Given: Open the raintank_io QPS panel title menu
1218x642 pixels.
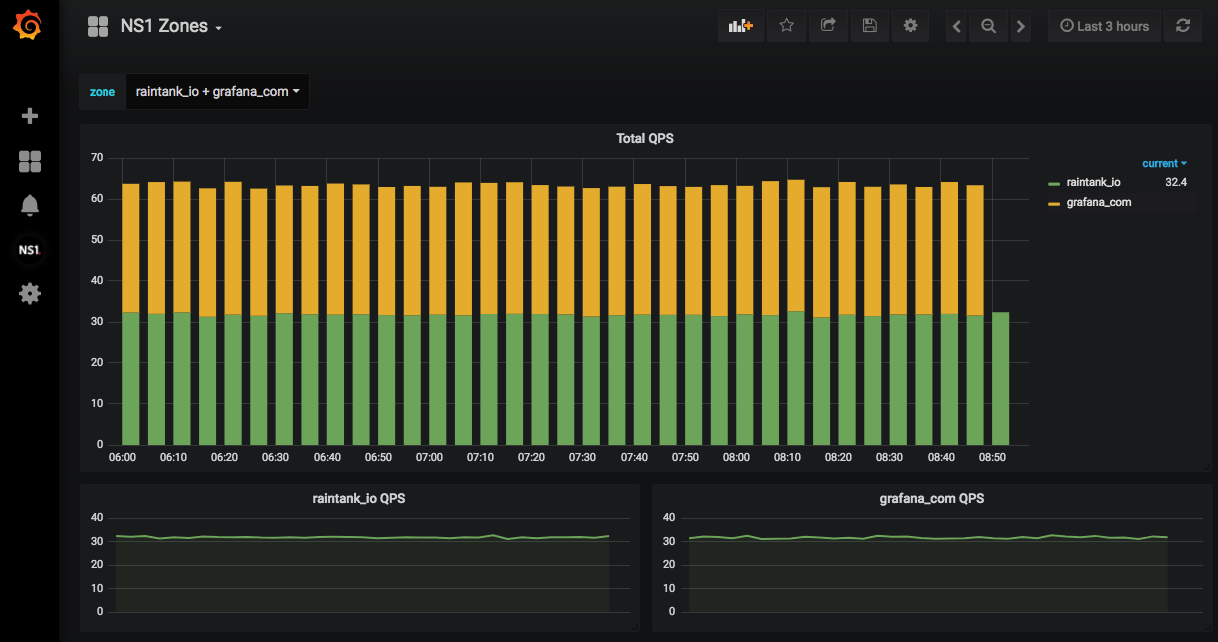Looking at the screenshot, I should click(x=359, y=498).
